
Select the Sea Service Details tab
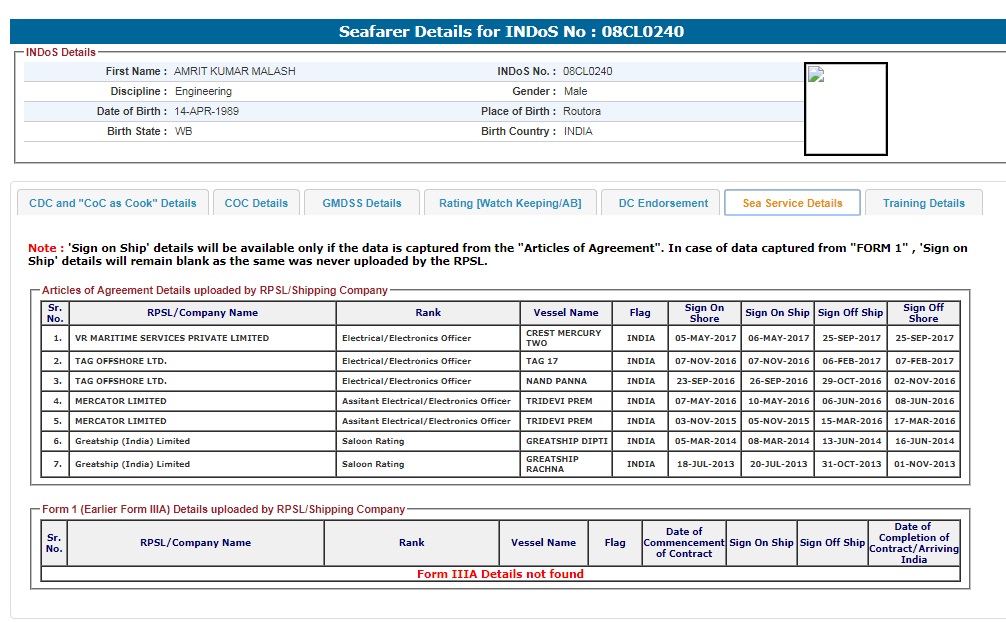792,203
